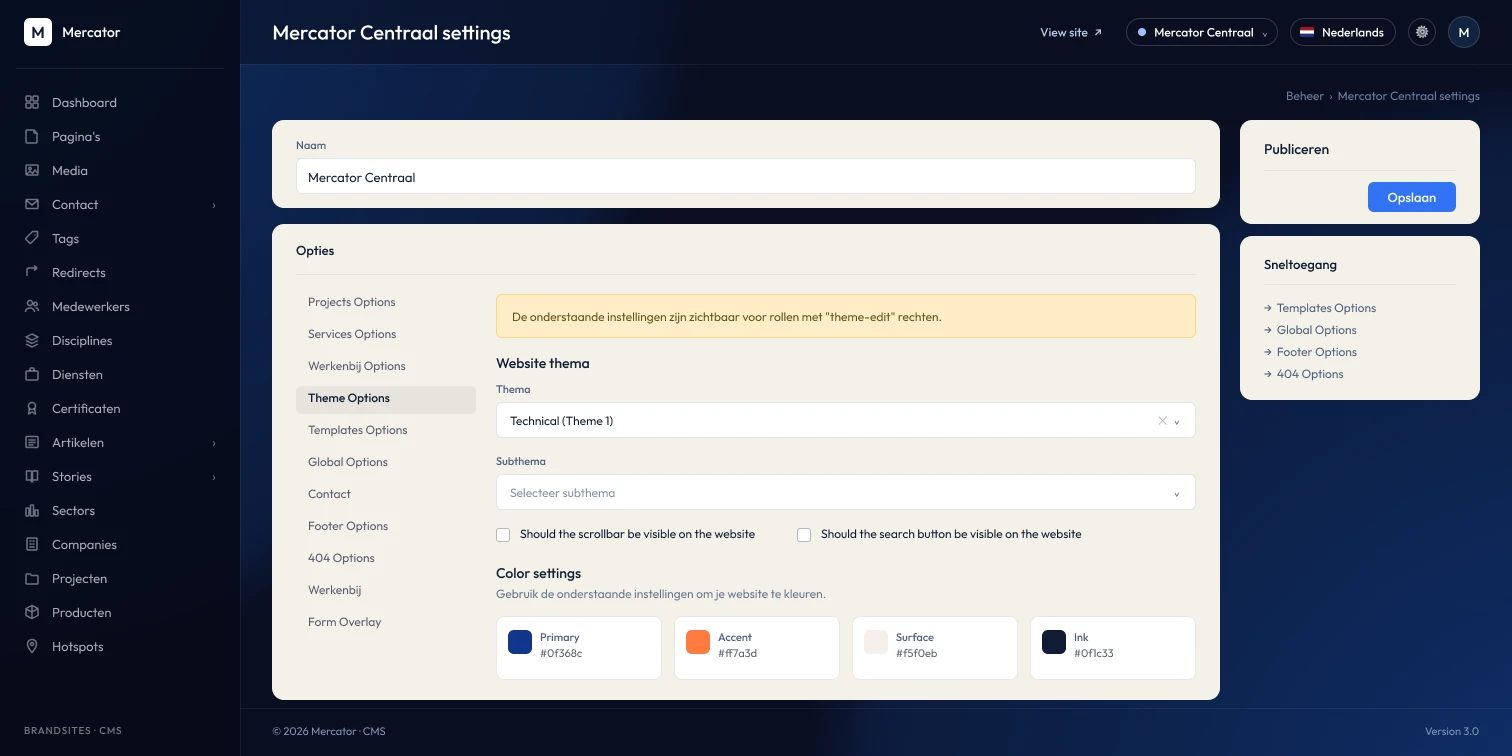Click the Mercator M logo in sidebar
Viewport: 1512px width, 756px height.
click(38, 32)
